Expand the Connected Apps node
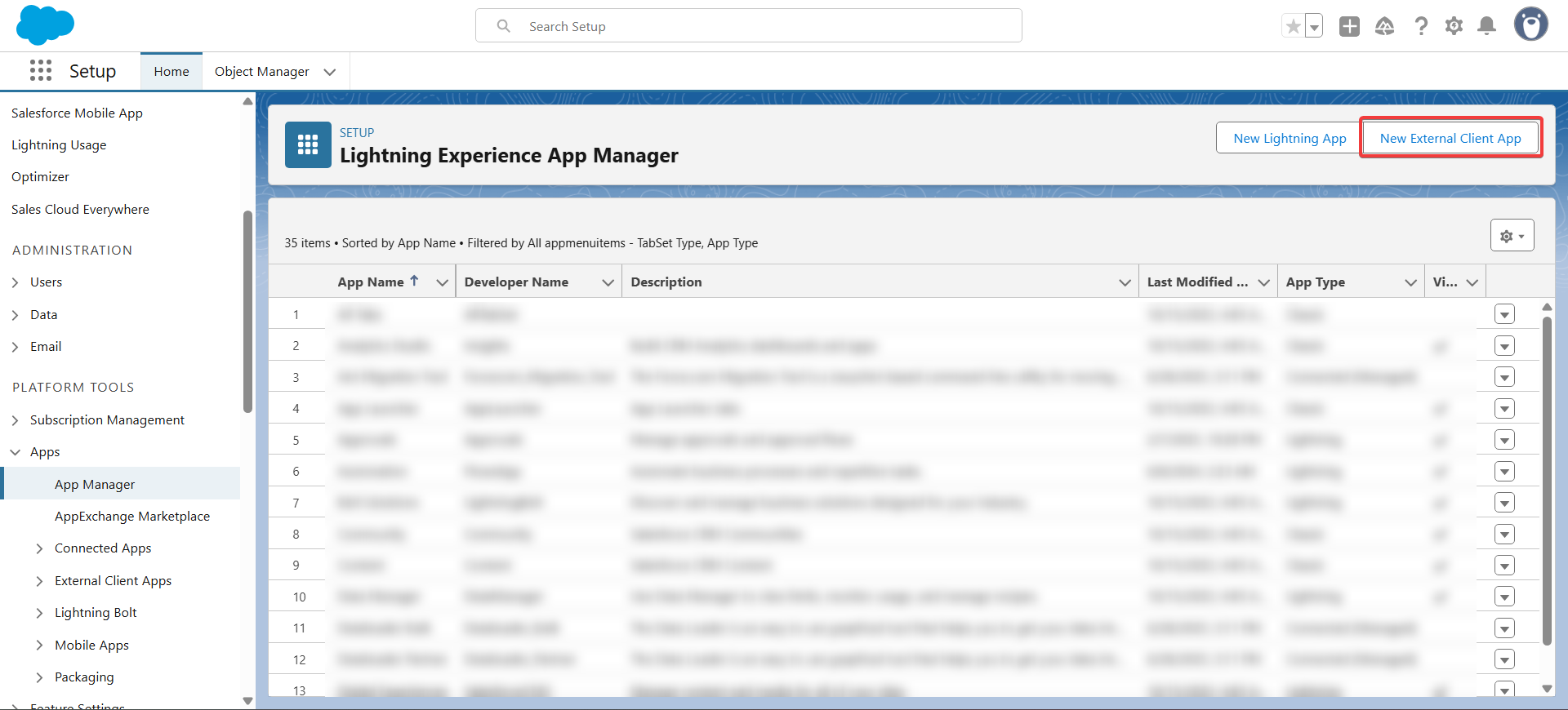Screen dimensions: 1568x710 39,548
